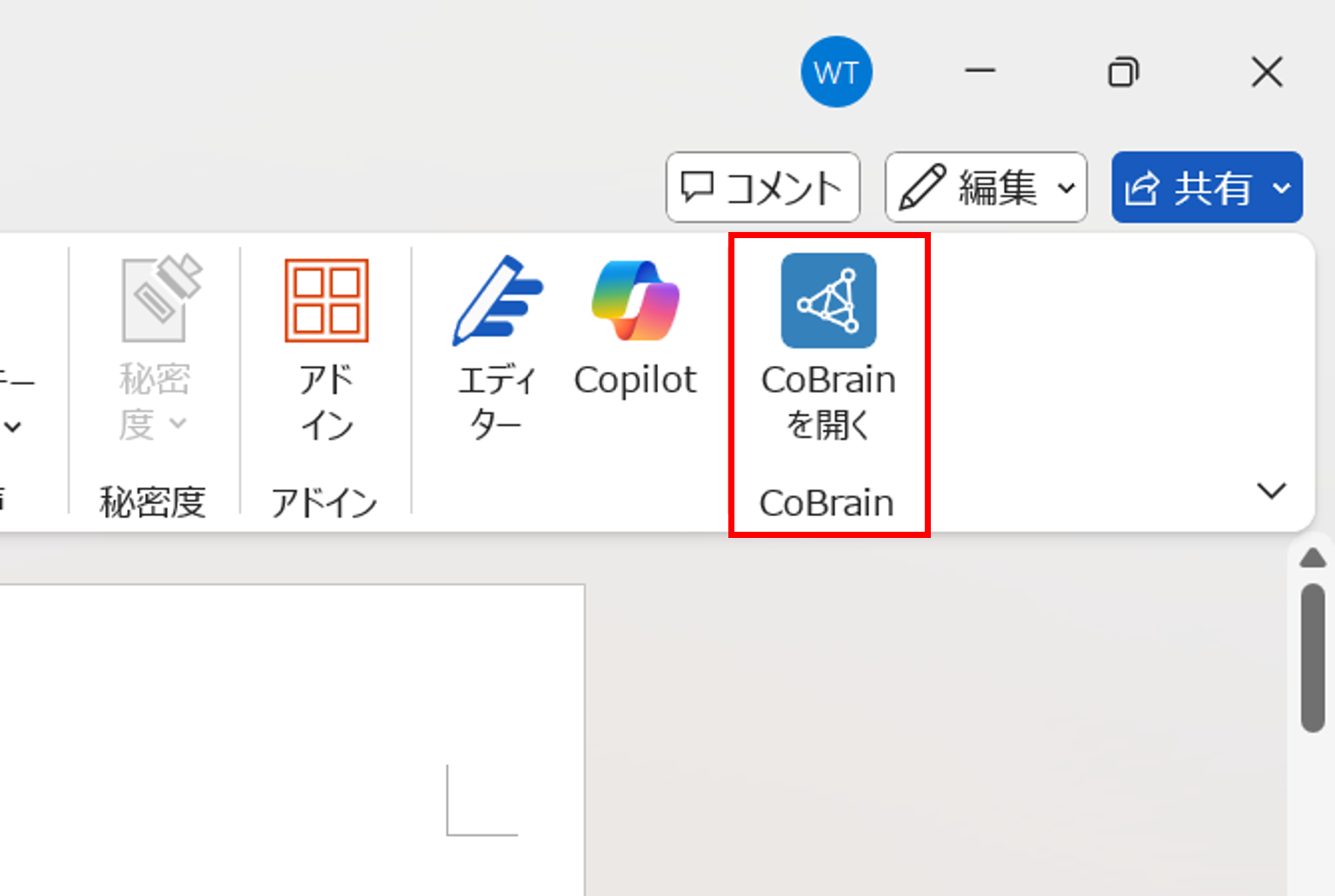Collapse the ribbon with the chevron
This screenshot has height=896, width=1335.
pos(1272,489)
